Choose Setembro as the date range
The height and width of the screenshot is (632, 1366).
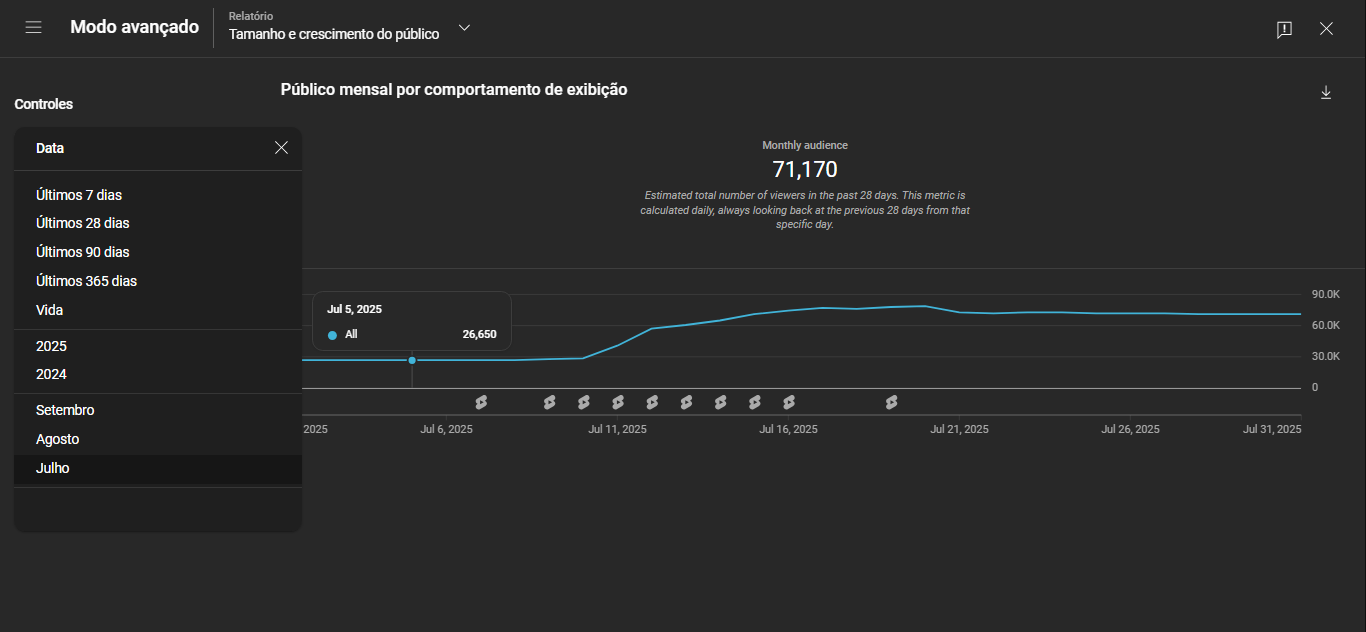(65, 410)
